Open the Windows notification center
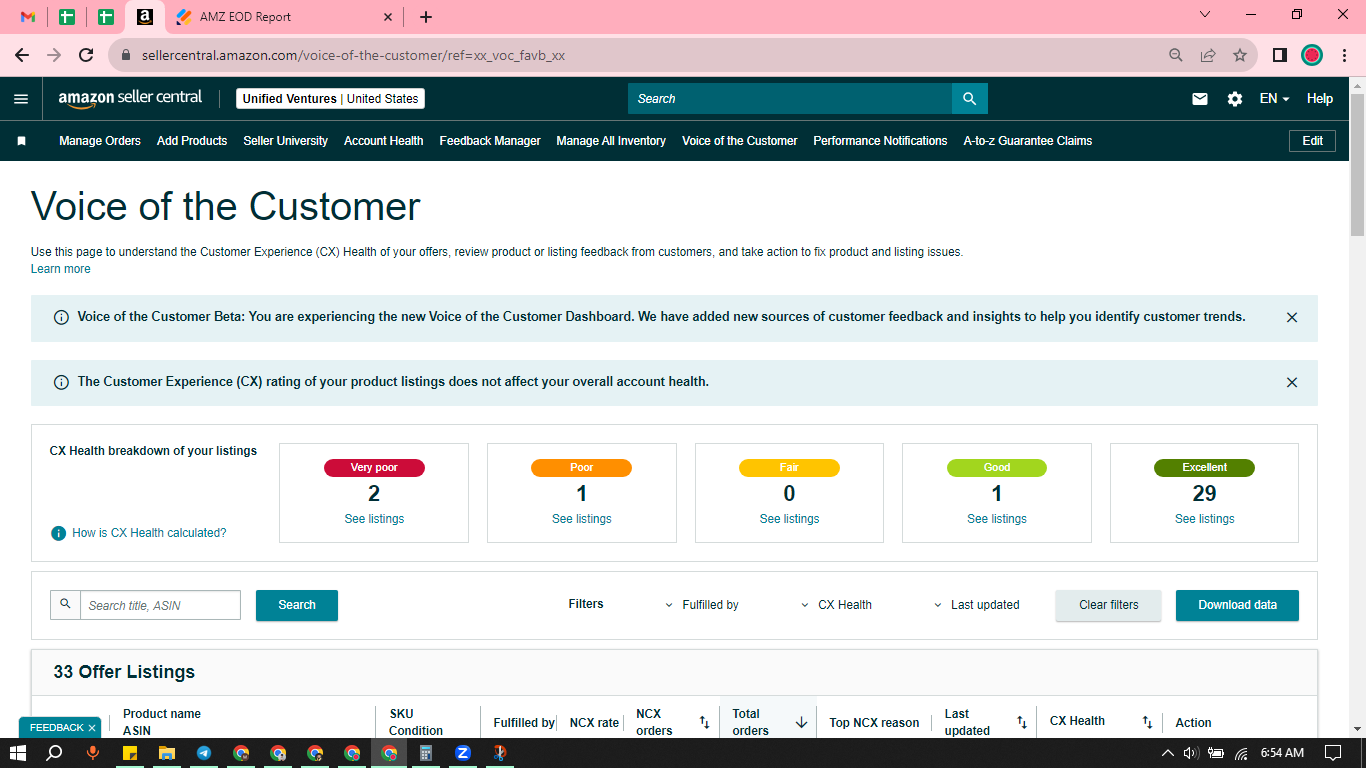Screen dimensions: 1366x768 click(1332, 753)
